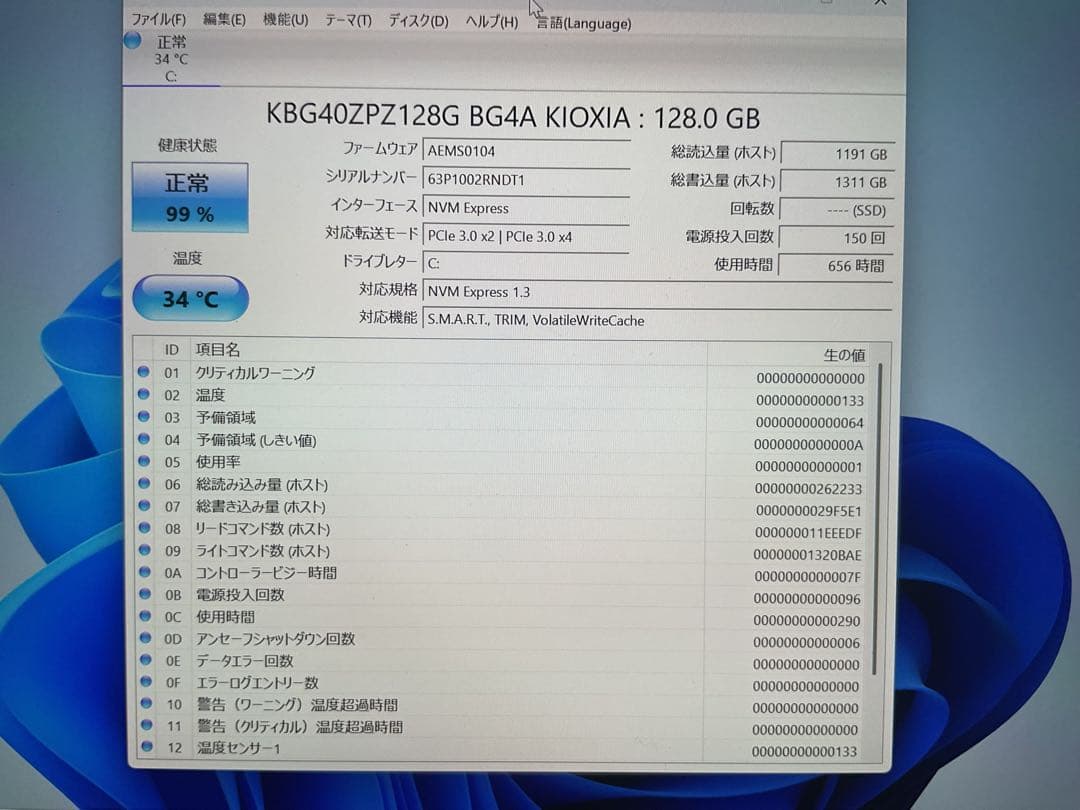Click the ID column header

pyautogui.click(x=172, y=350)
